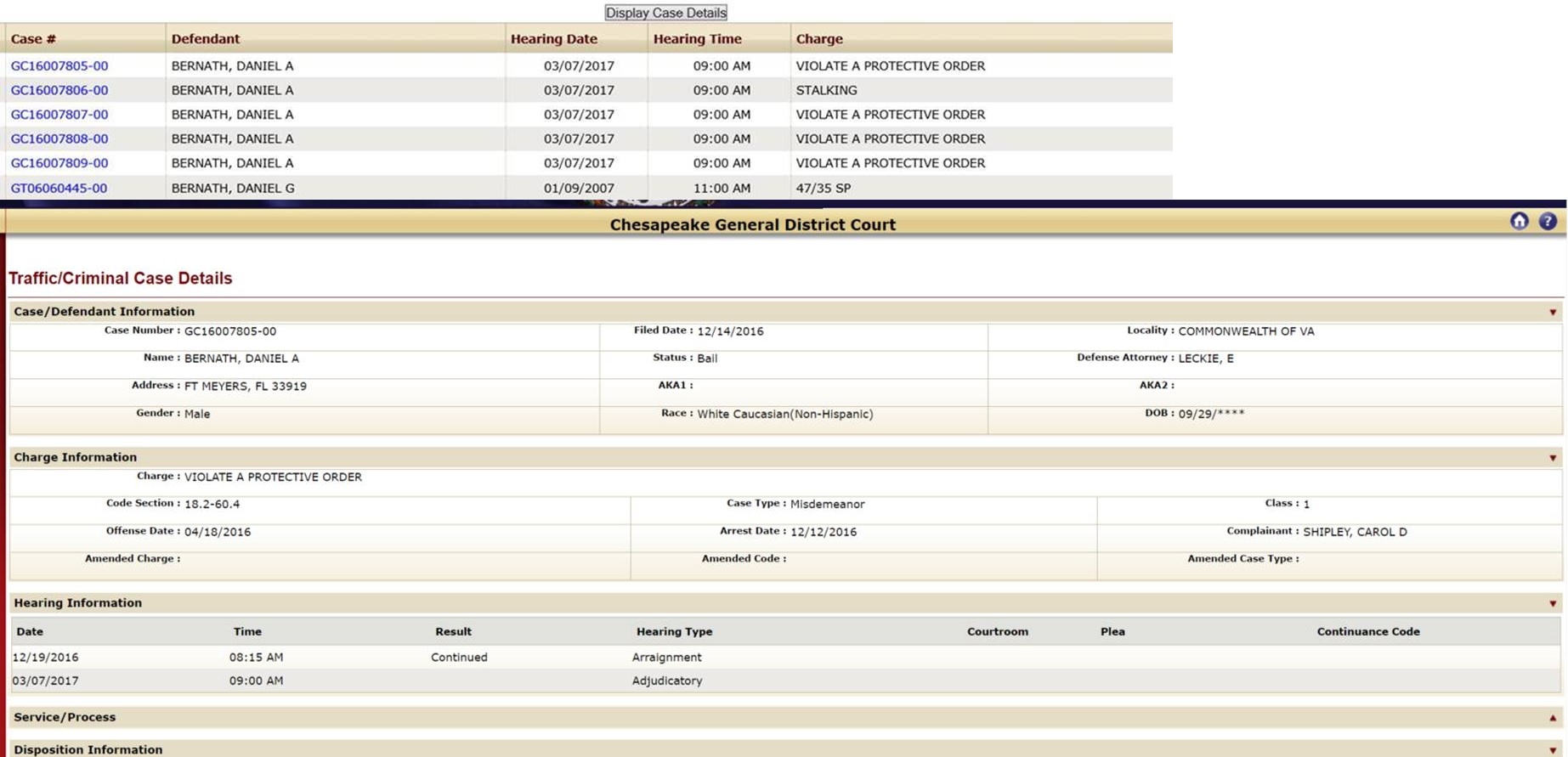Click the Case # column header
Screen dimensions: 1568x757
click(33, 39)
